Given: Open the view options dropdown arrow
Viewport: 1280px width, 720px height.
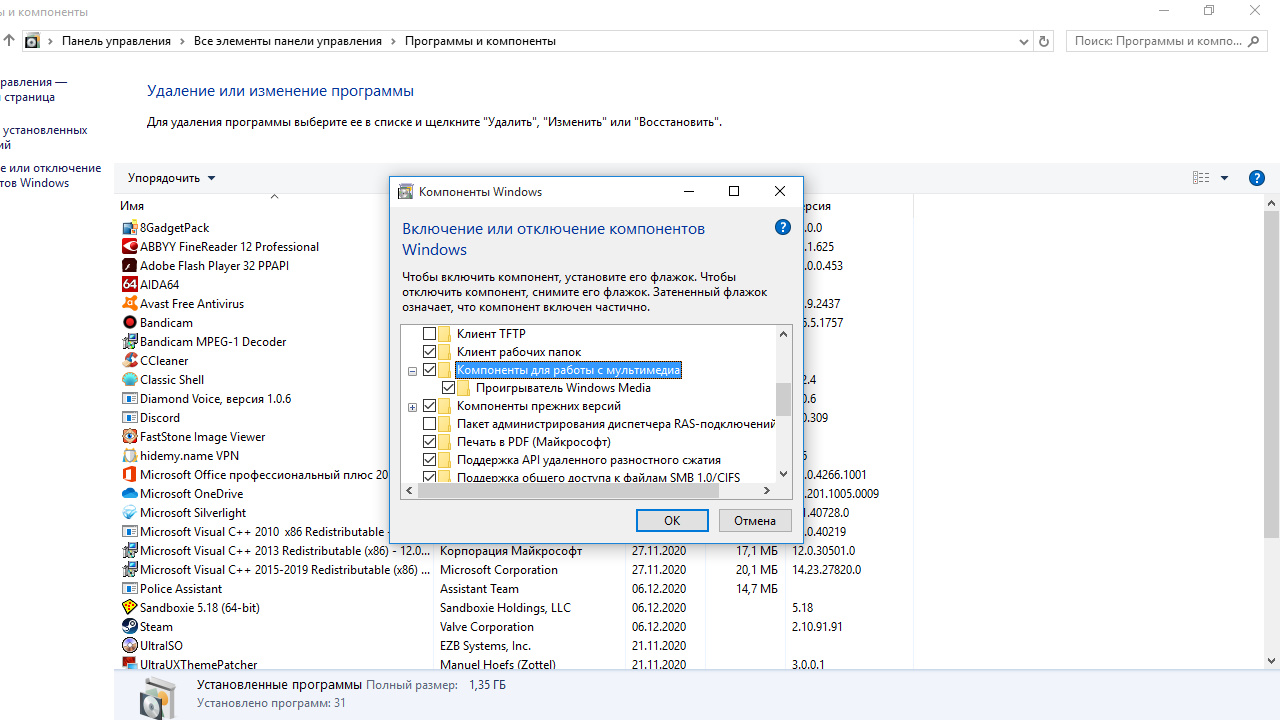Looking at the screenshot, I should [1225, 178].
